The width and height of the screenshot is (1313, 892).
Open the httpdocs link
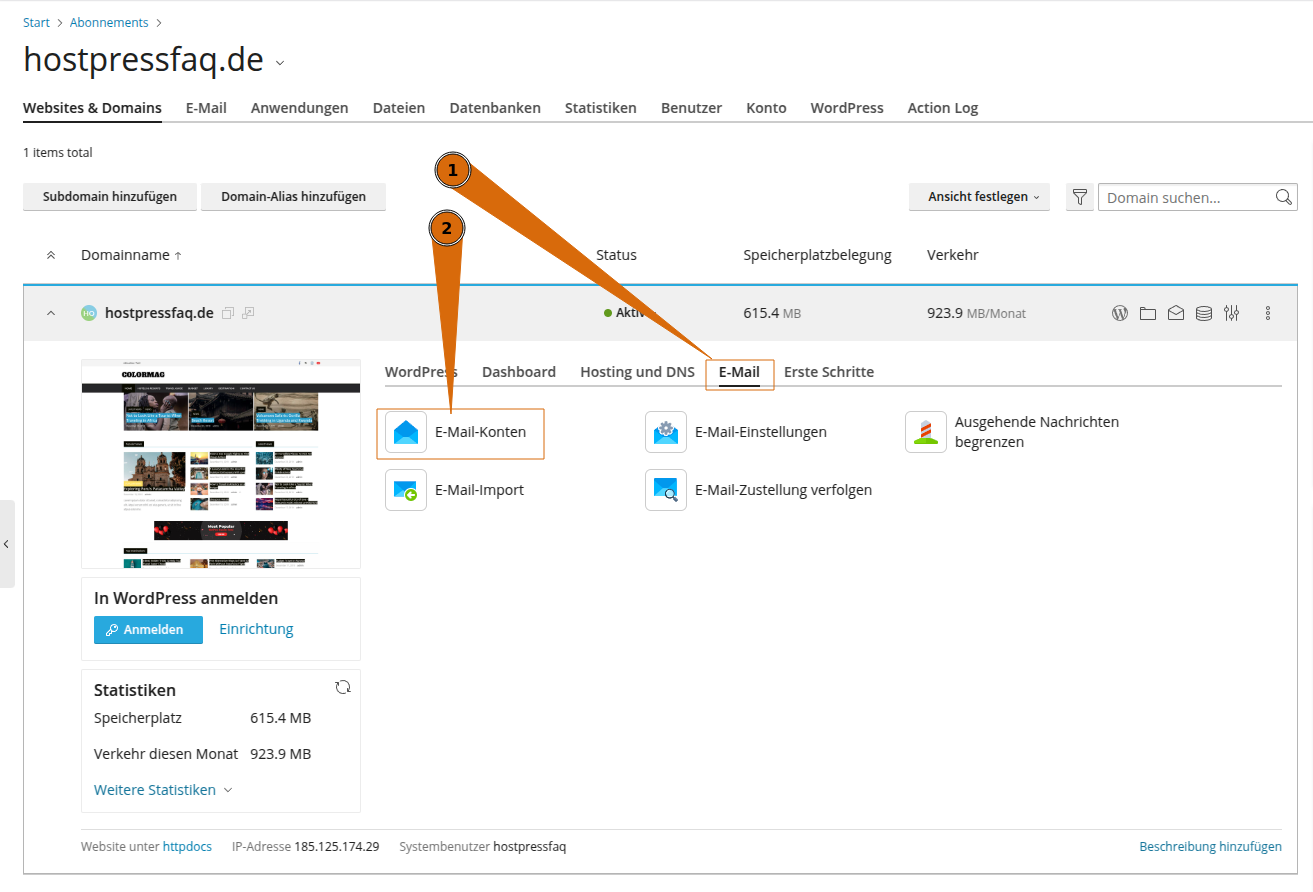pos(187,847)
